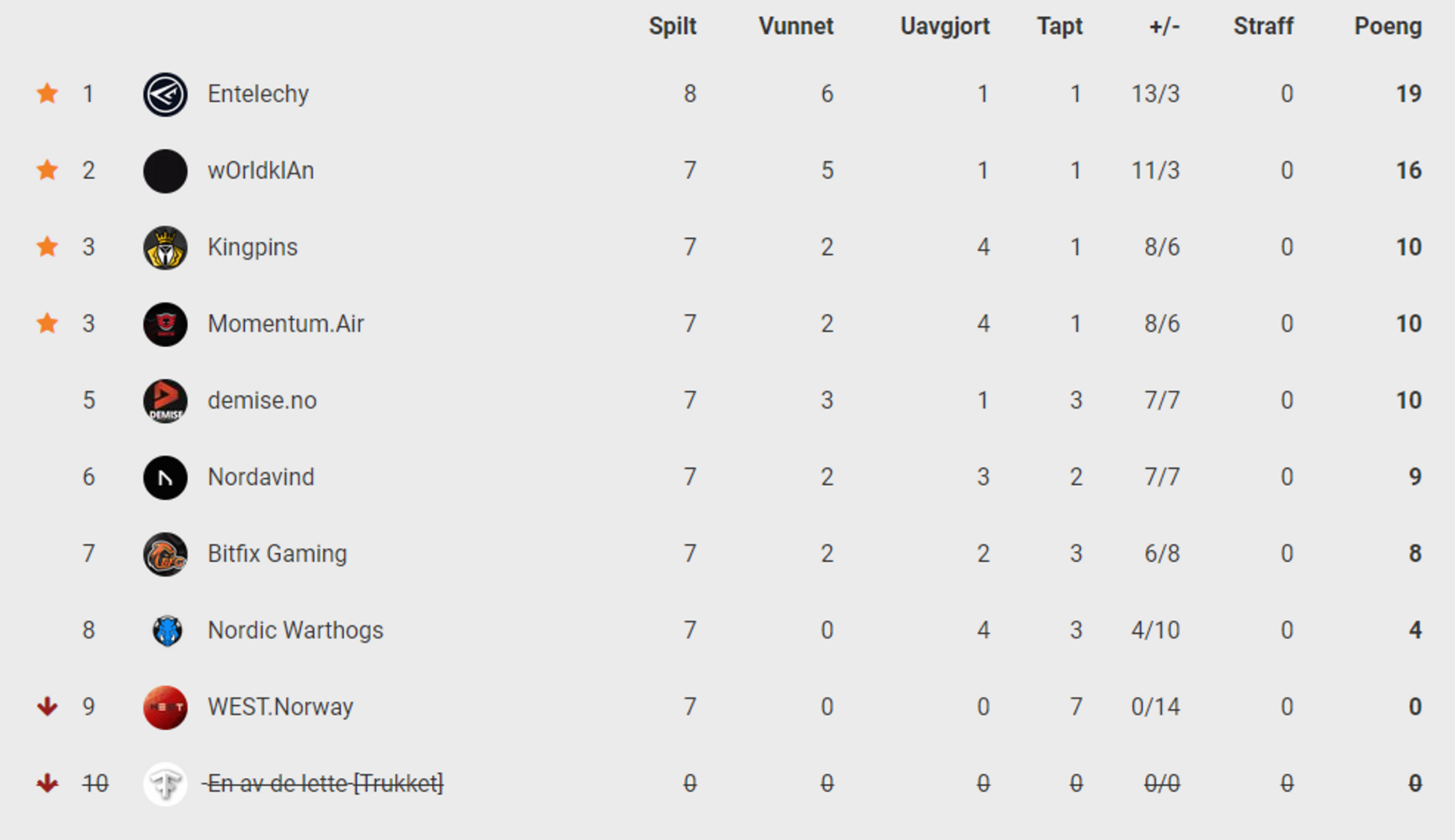Open the Kingpins team link
The image size is (1455, 840).
pyautogui.click(x=252, y=247)
